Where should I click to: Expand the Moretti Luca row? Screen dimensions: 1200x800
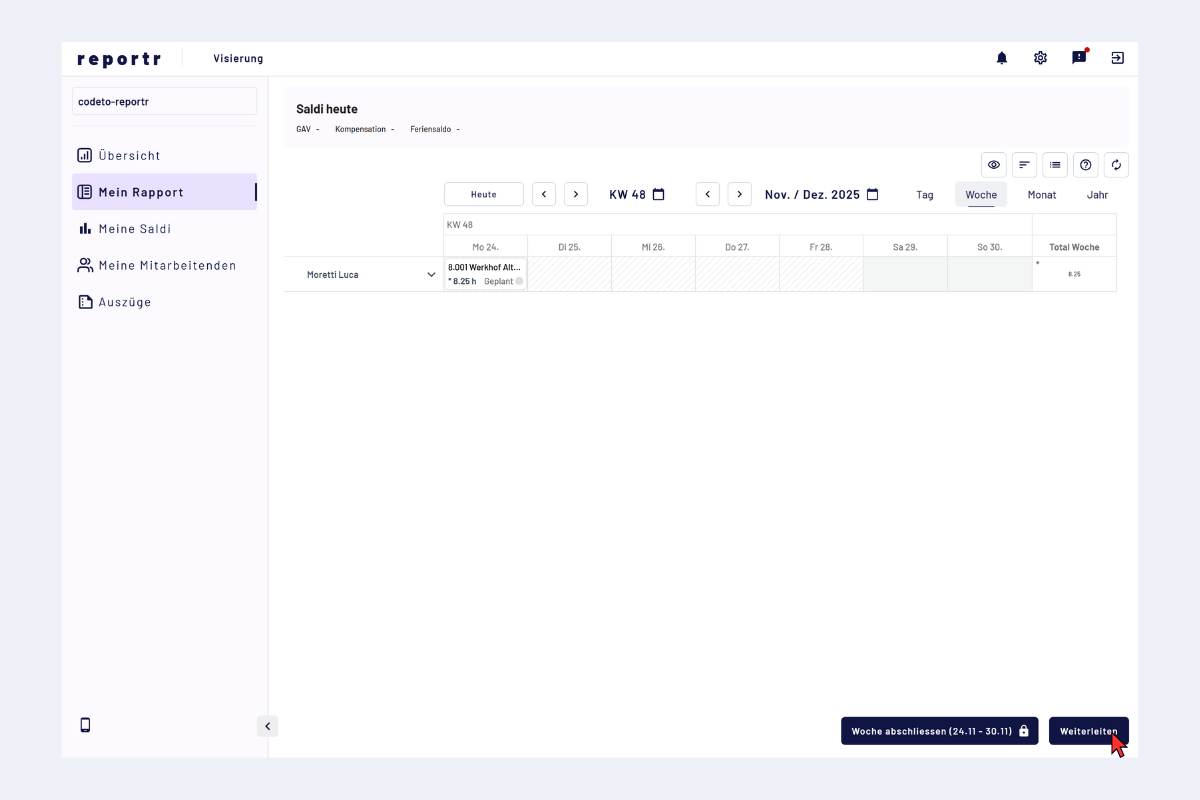click(431, 275)
